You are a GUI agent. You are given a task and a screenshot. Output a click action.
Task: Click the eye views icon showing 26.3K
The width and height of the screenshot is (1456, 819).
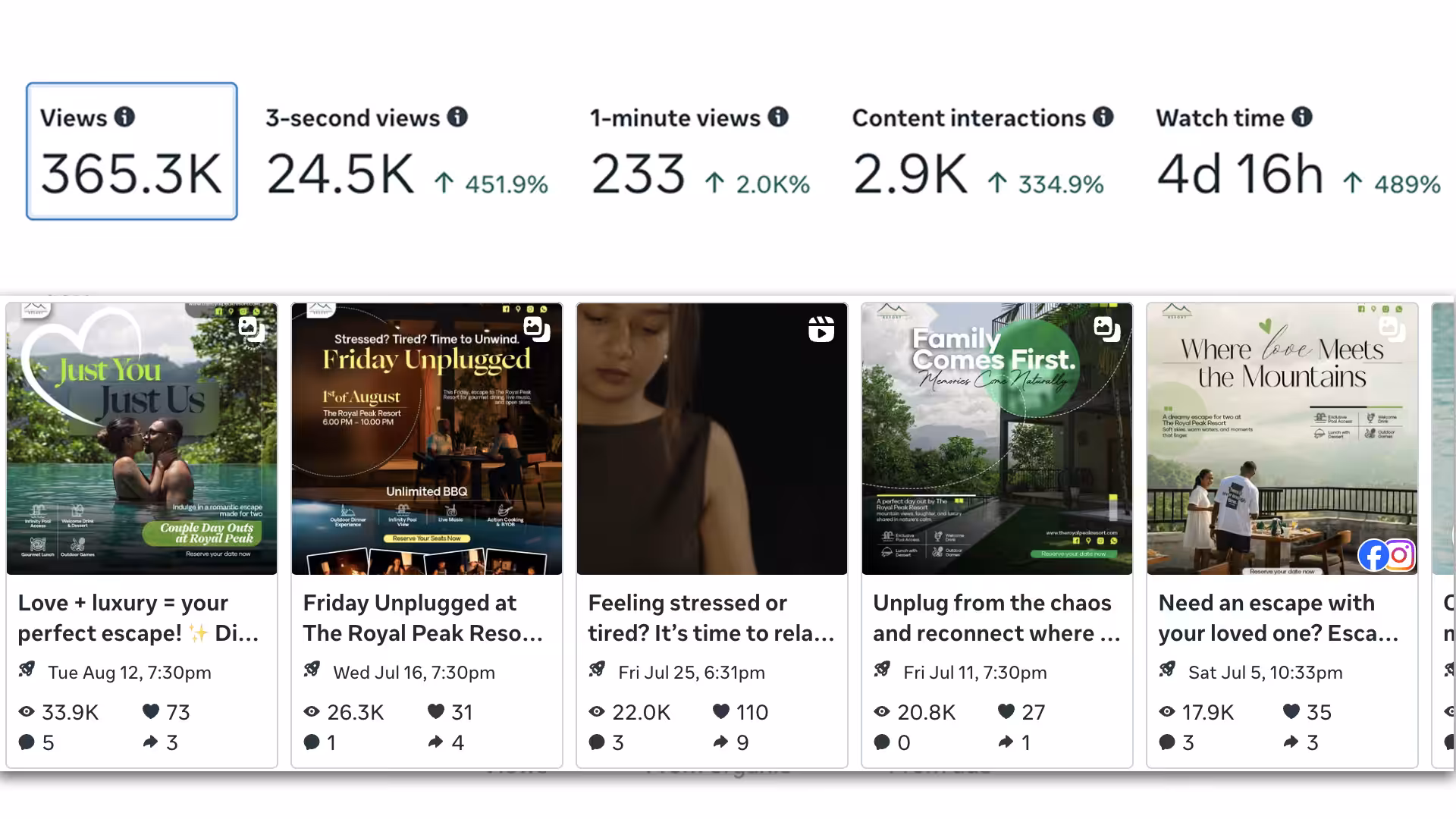[x=312, y=712]
